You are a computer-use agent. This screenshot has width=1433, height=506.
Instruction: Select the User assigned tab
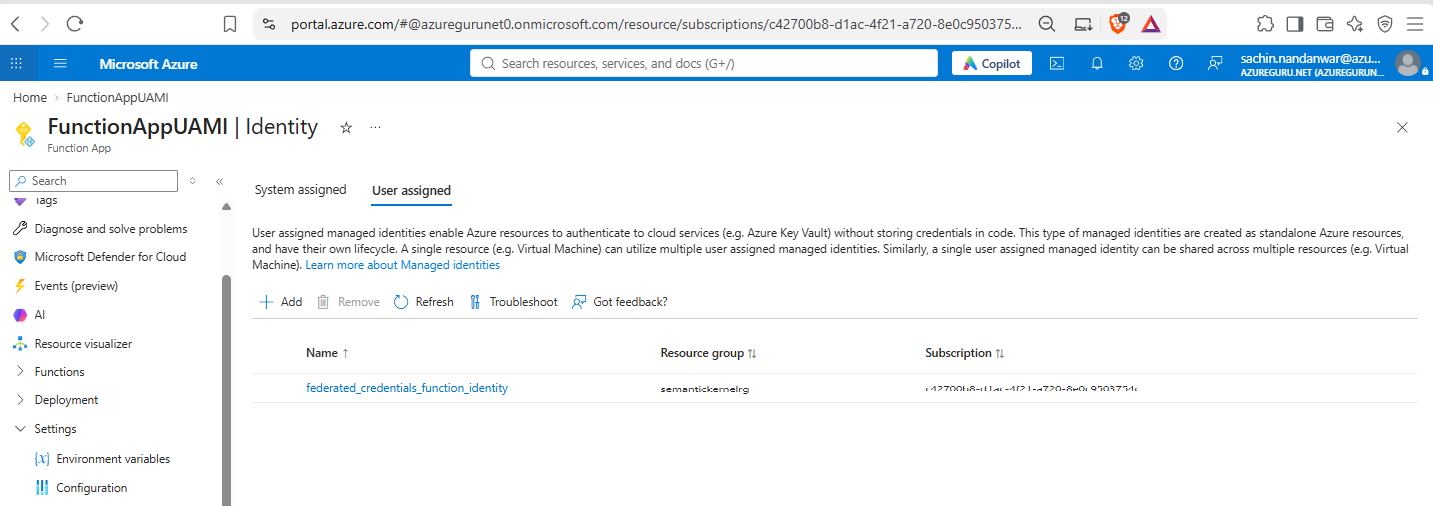(411, 190)
